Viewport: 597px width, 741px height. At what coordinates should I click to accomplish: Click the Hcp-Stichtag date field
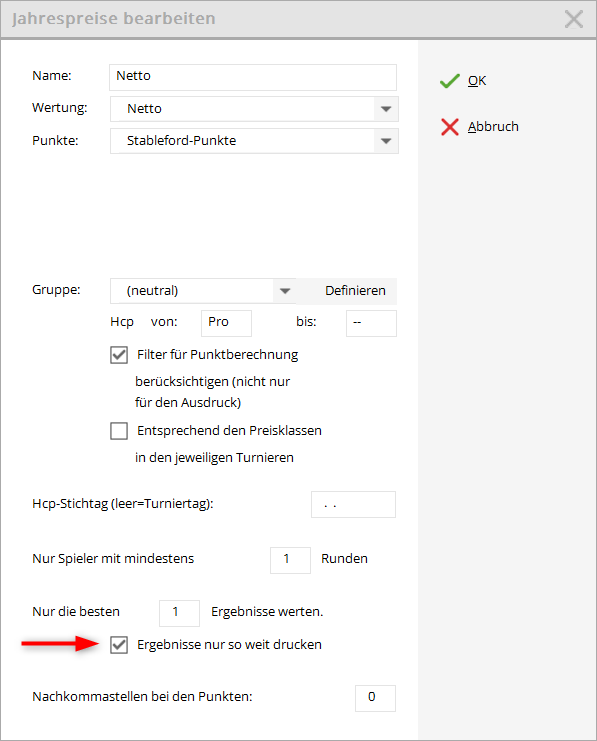[353, 505]
